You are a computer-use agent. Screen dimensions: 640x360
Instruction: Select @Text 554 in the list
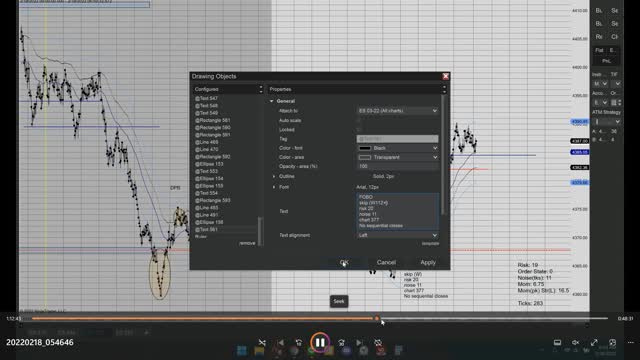[206, 193]
